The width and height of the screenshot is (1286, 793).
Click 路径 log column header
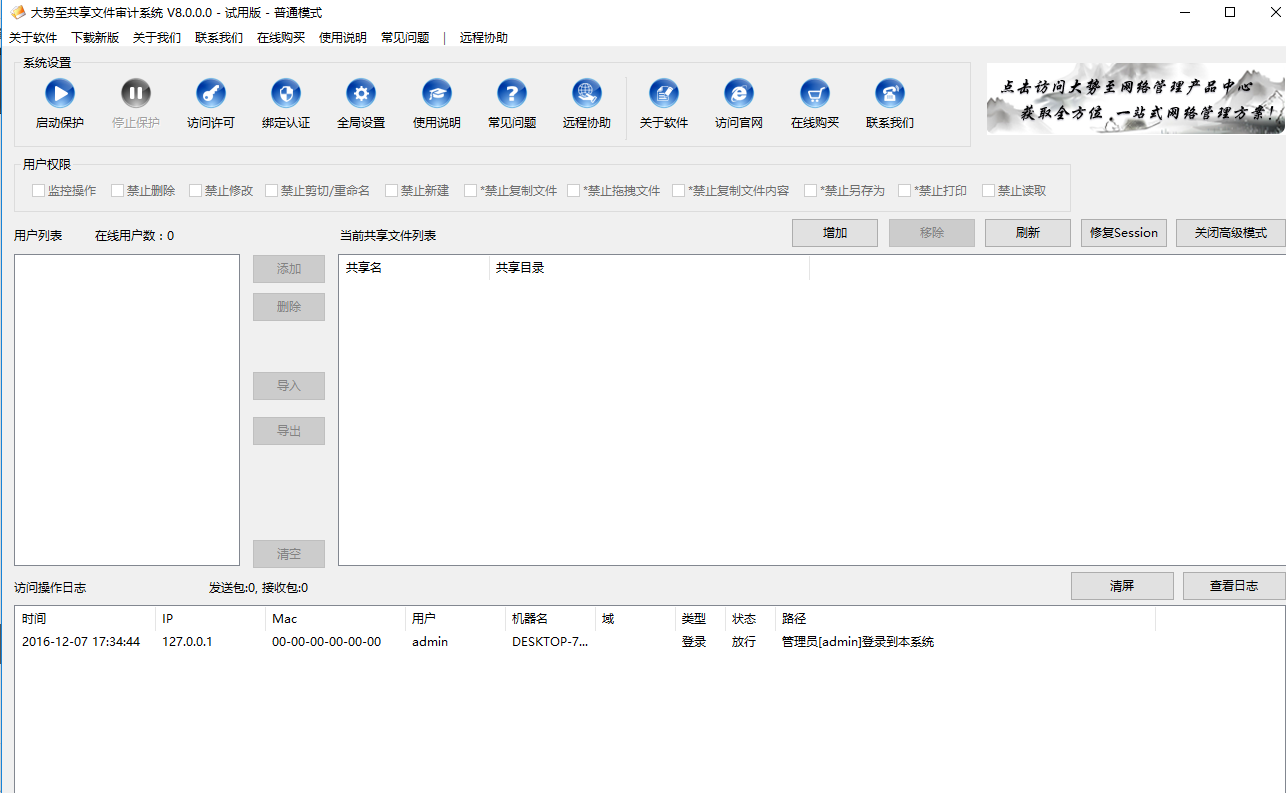965,619
